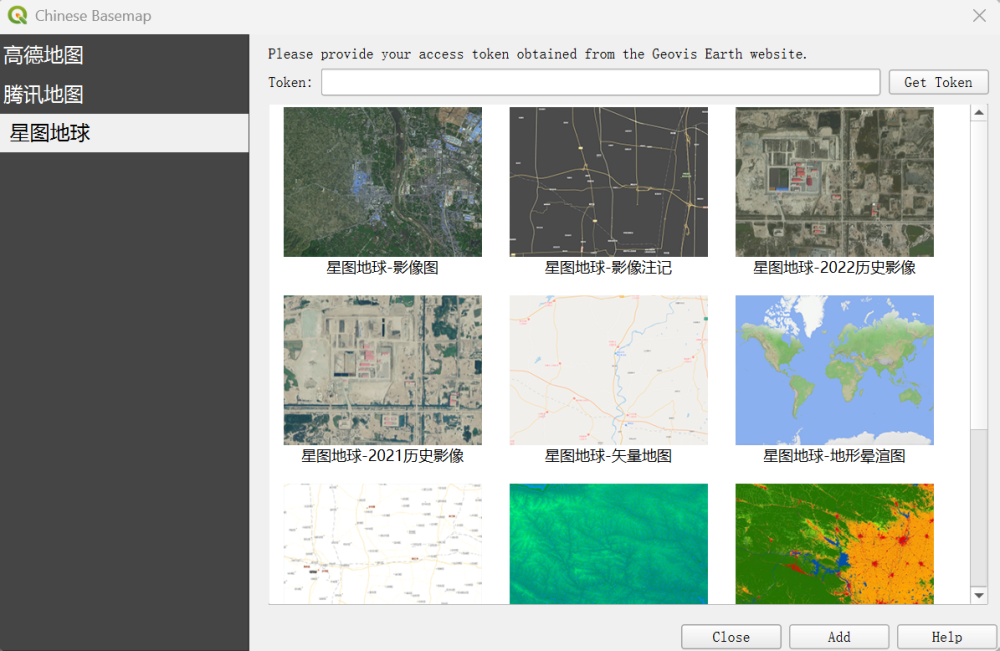1000x651 pixels.
Task: Close the Chinese Basemap dialog window
Action: pyautogui.click(x=979, y=16)
